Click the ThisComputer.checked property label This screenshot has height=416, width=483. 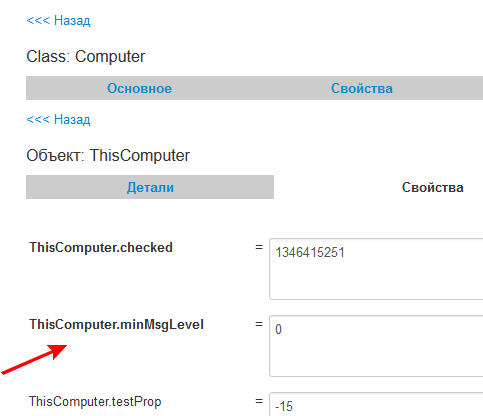101,248
